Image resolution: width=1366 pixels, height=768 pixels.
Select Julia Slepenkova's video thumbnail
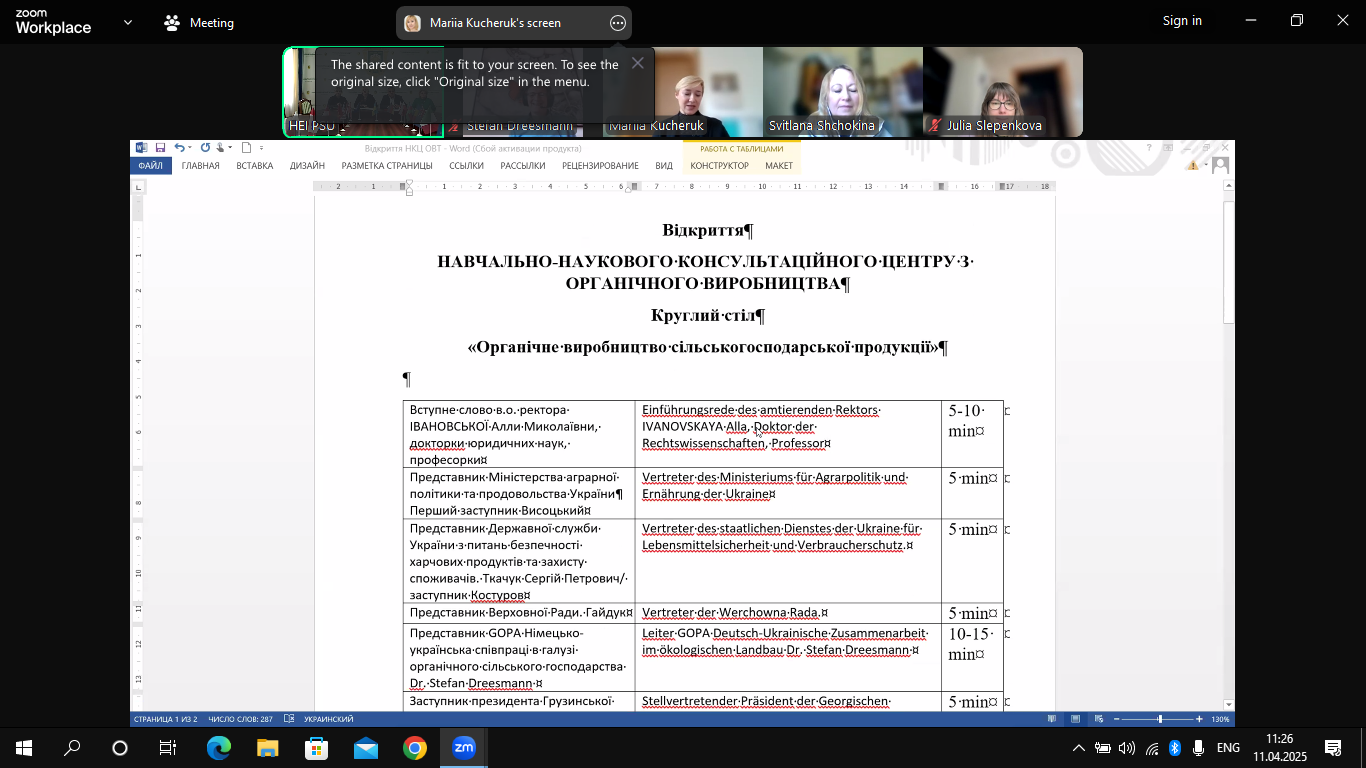pyautogui.click(x=1002, y=92)
